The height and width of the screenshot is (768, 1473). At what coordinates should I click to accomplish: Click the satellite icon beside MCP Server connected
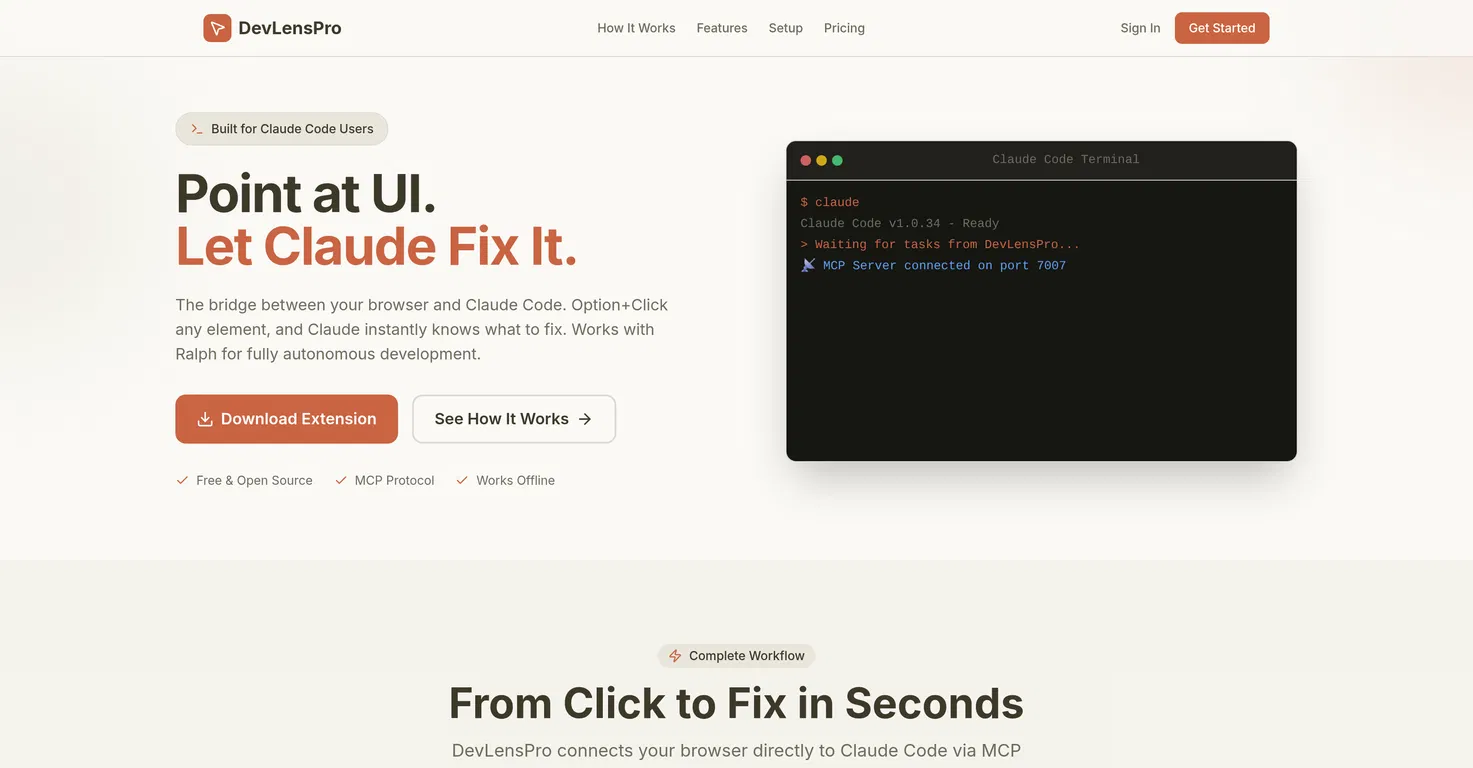point(808,265)
